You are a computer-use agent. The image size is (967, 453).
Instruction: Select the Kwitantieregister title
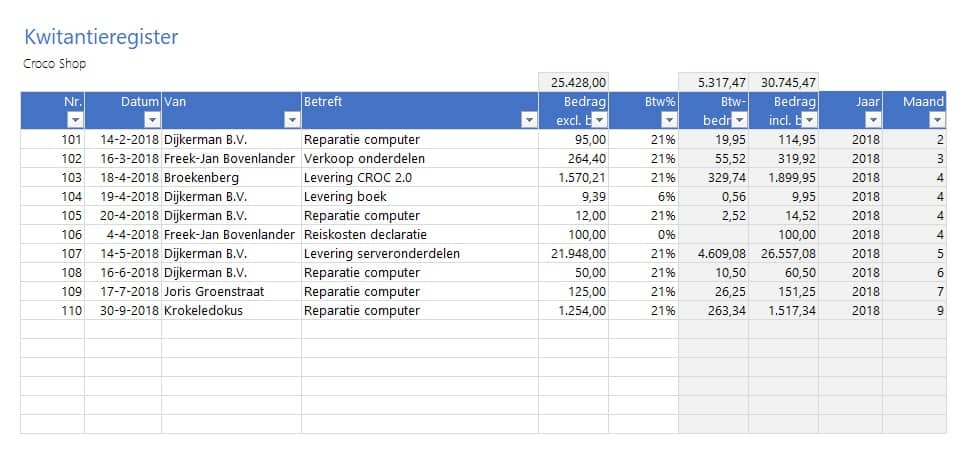(x=100, y=37)
